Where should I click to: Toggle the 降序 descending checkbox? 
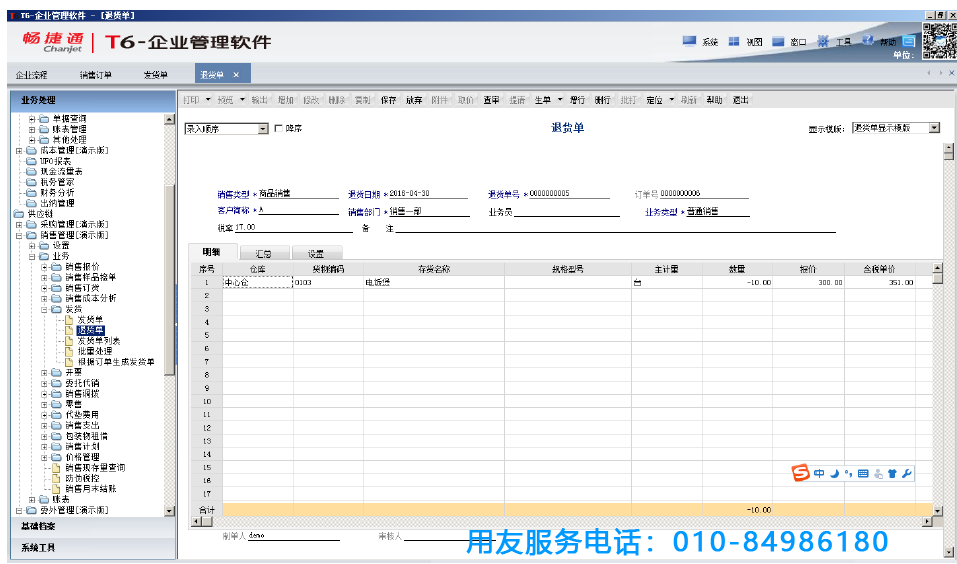pyautogui.click(x=279, y=128)
